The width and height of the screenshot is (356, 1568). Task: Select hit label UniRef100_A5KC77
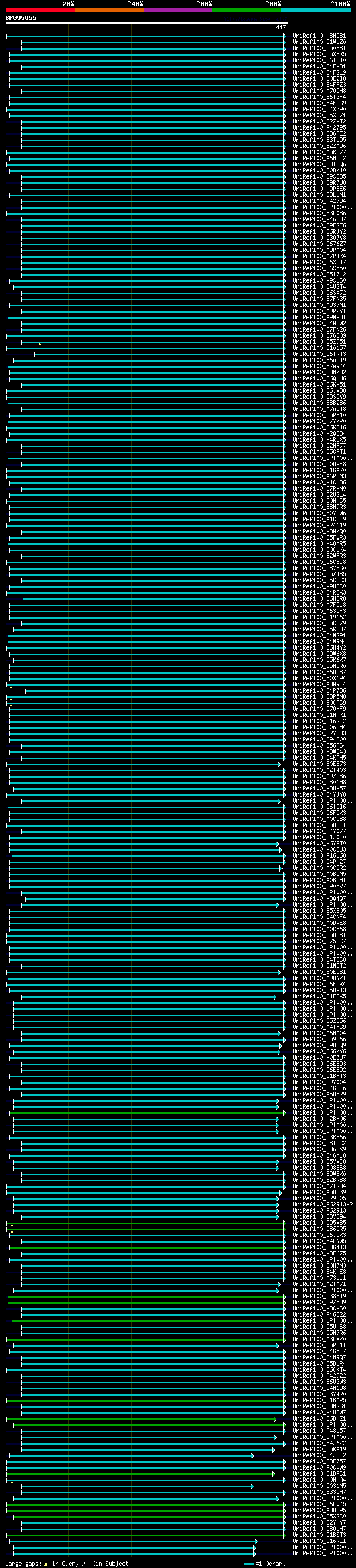point(319,152)
